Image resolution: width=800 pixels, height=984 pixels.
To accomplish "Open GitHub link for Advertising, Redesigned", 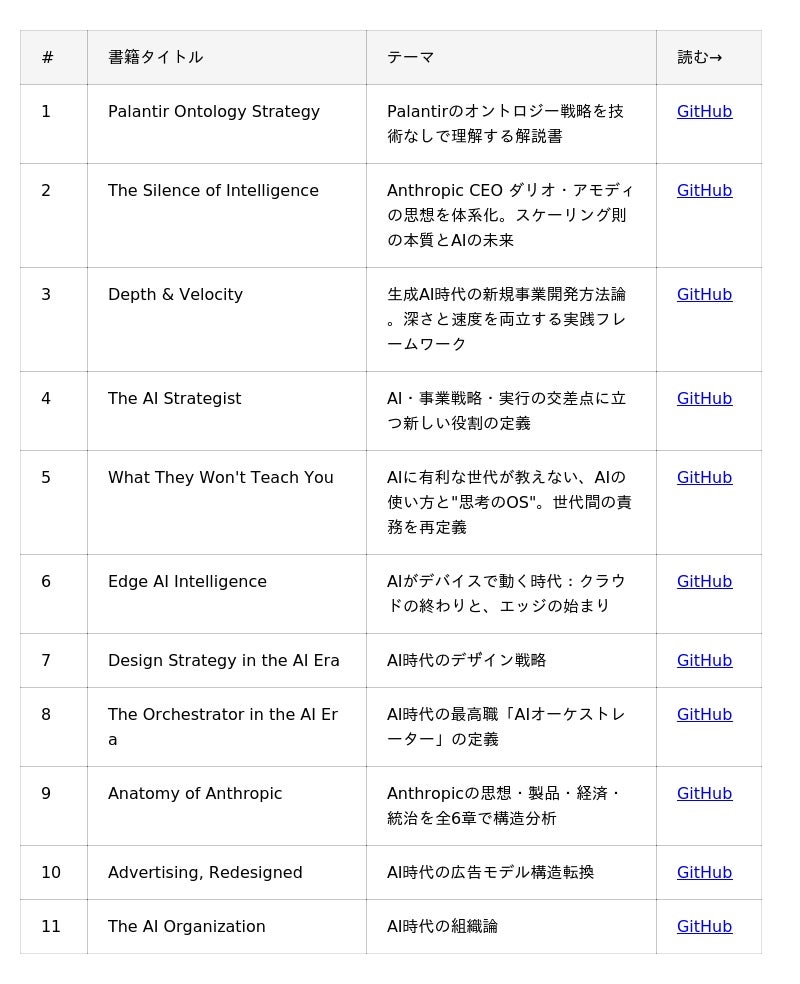I will click(x=704, y=873).
